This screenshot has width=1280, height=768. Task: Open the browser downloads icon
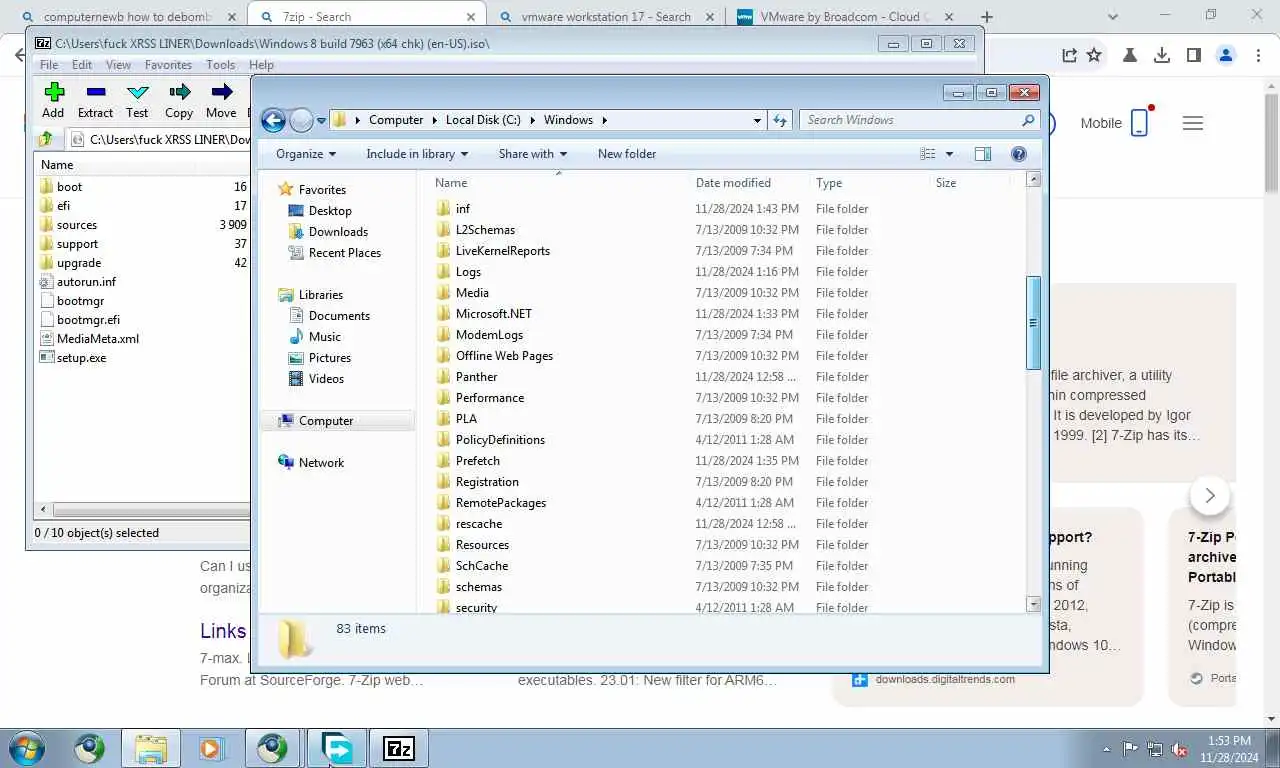point(1161,55)
